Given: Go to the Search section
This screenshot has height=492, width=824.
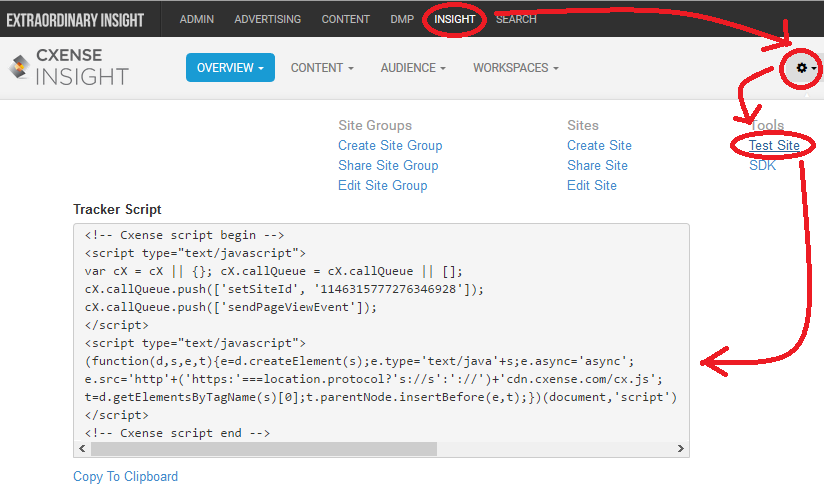Looking at the screenshot, I should (x=516, y=19).
